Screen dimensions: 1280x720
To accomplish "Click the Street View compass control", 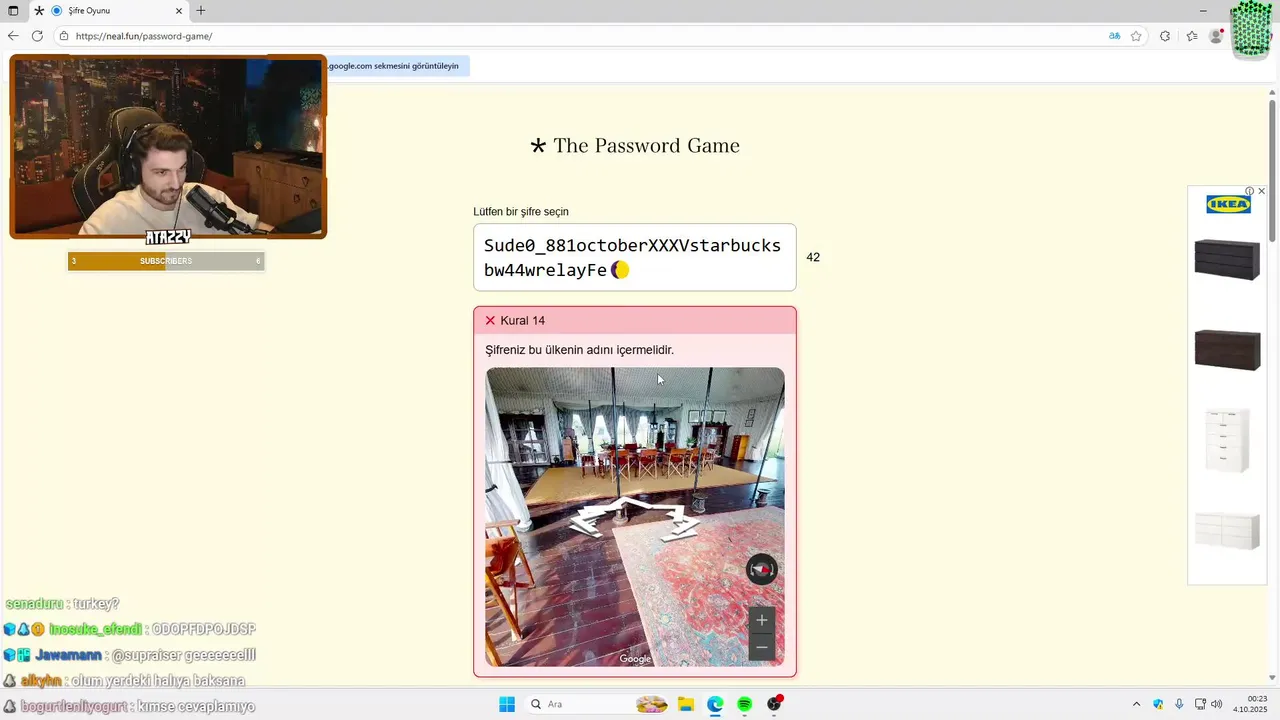I will pos(762,570).
